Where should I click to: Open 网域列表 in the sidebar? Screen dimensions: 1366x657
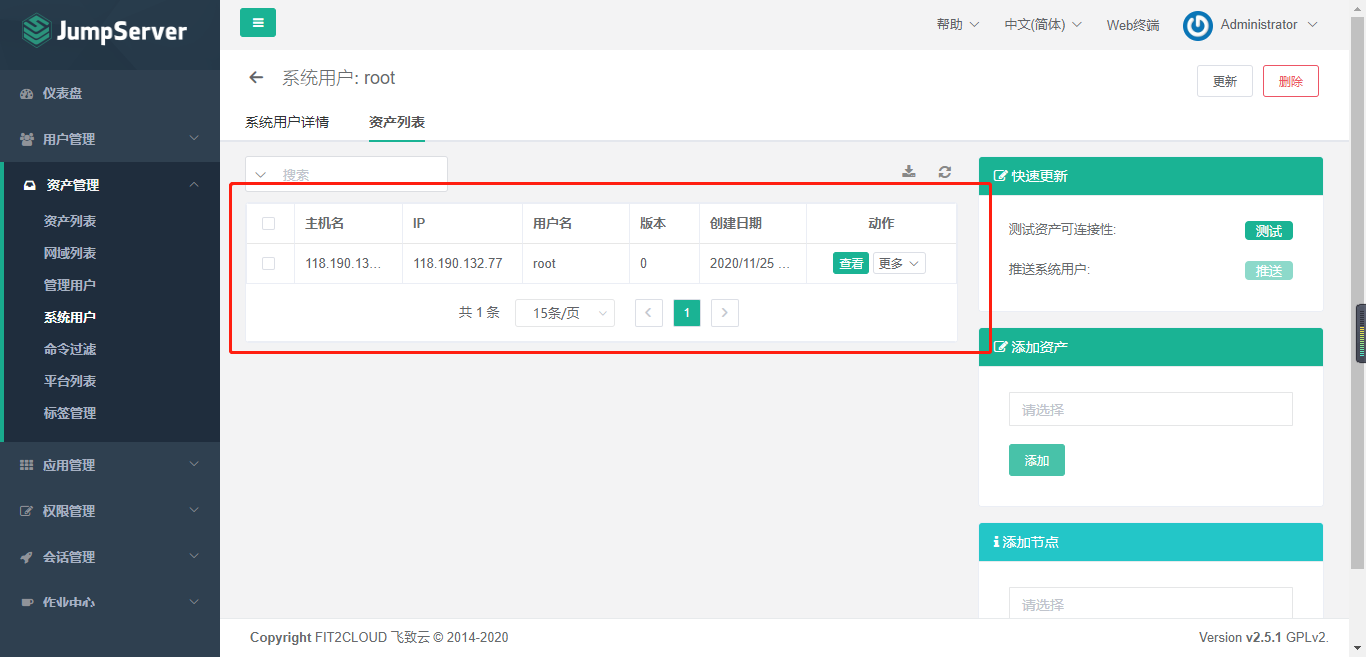point(70,253)
